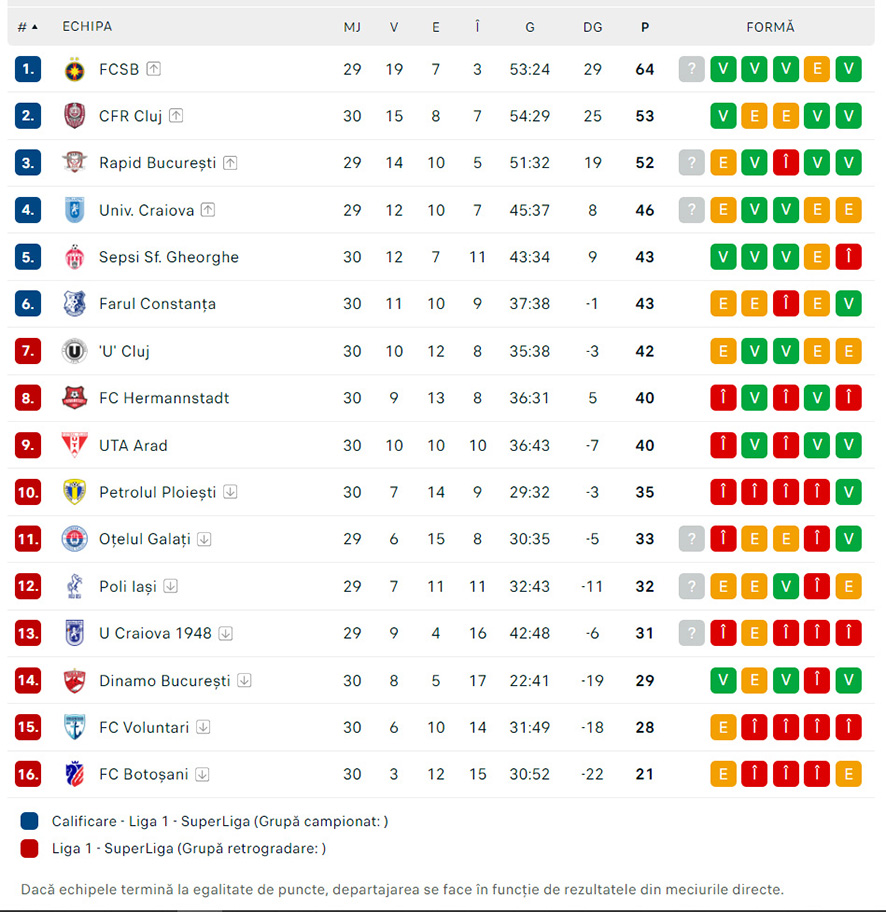Click promotion arrow icon next to FCSB
The image size is (886, 912).
pyautogui.click(x=154, y=69)
